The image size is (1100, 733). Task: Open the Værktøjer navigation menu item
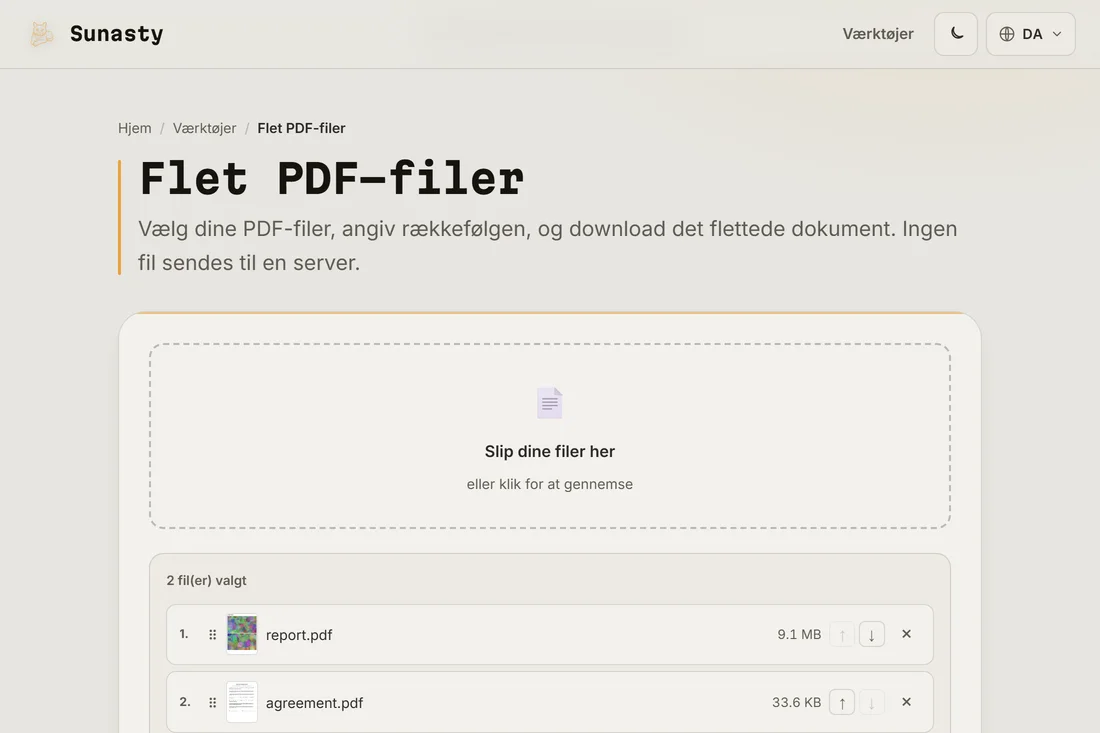tap(878, 34)
